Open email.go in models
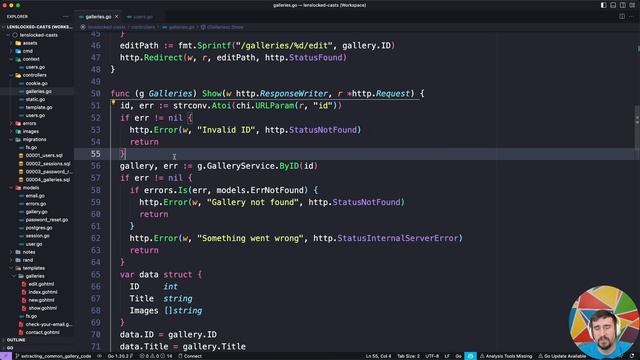 point(37,196)
